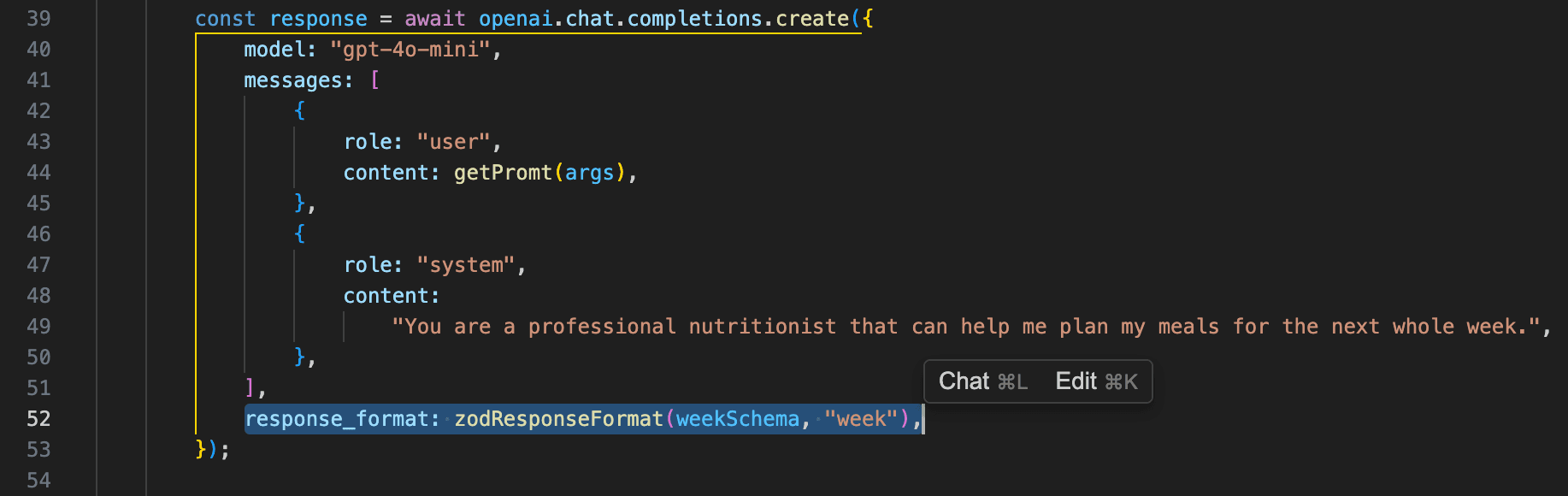This screenshot has height=496, width=1568.
Task: Click the zodResponseFormat function name
Action: (558, 419)
